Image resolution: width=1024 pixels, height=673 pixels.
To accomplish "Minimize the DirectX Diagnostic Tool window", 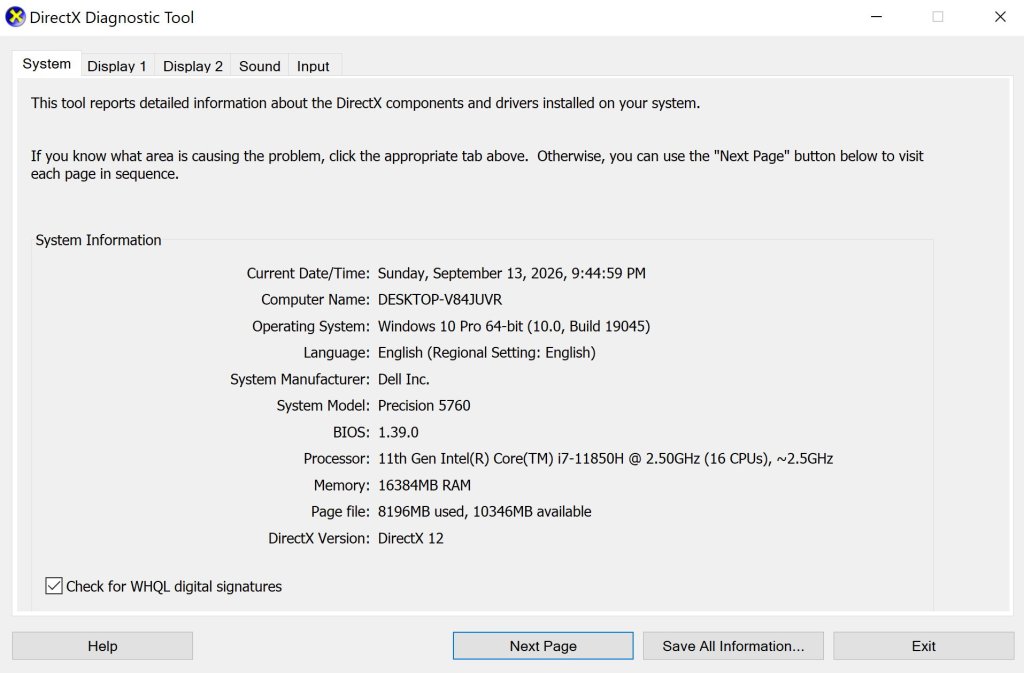I will pyautogui.click(x=876, y=17).
